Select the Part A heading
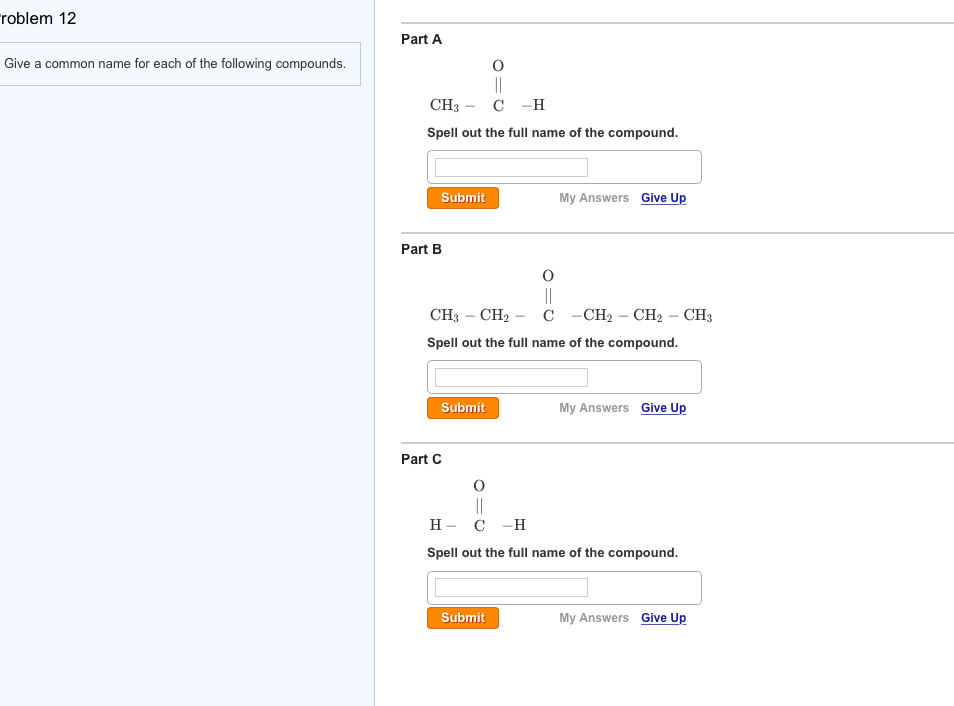Viewport: 954px width, 706px height. (421, 38)
